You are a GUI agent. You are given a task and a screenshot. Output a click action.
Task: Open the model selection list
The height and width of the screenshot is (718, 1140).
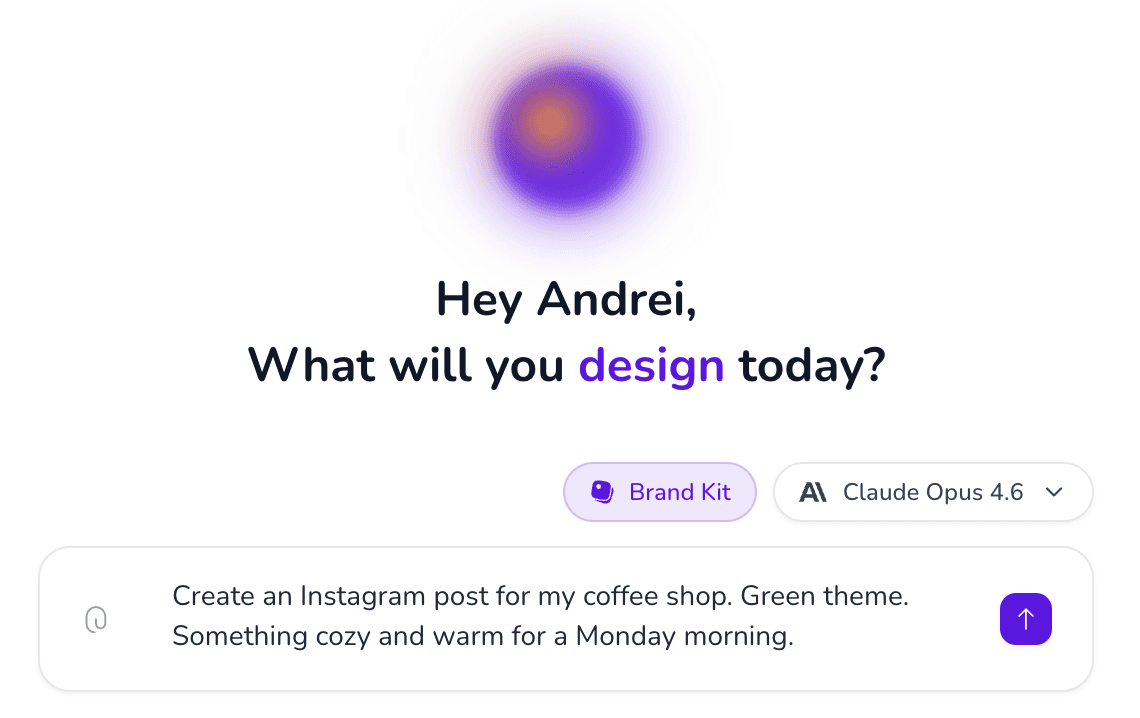(x=933, y=491)
